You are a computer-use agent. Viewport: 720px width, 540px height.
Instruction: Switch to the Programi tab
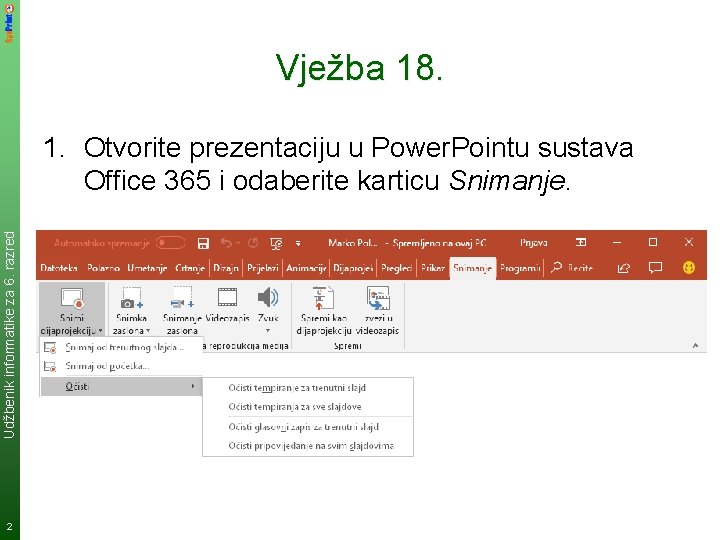point(520,268)
